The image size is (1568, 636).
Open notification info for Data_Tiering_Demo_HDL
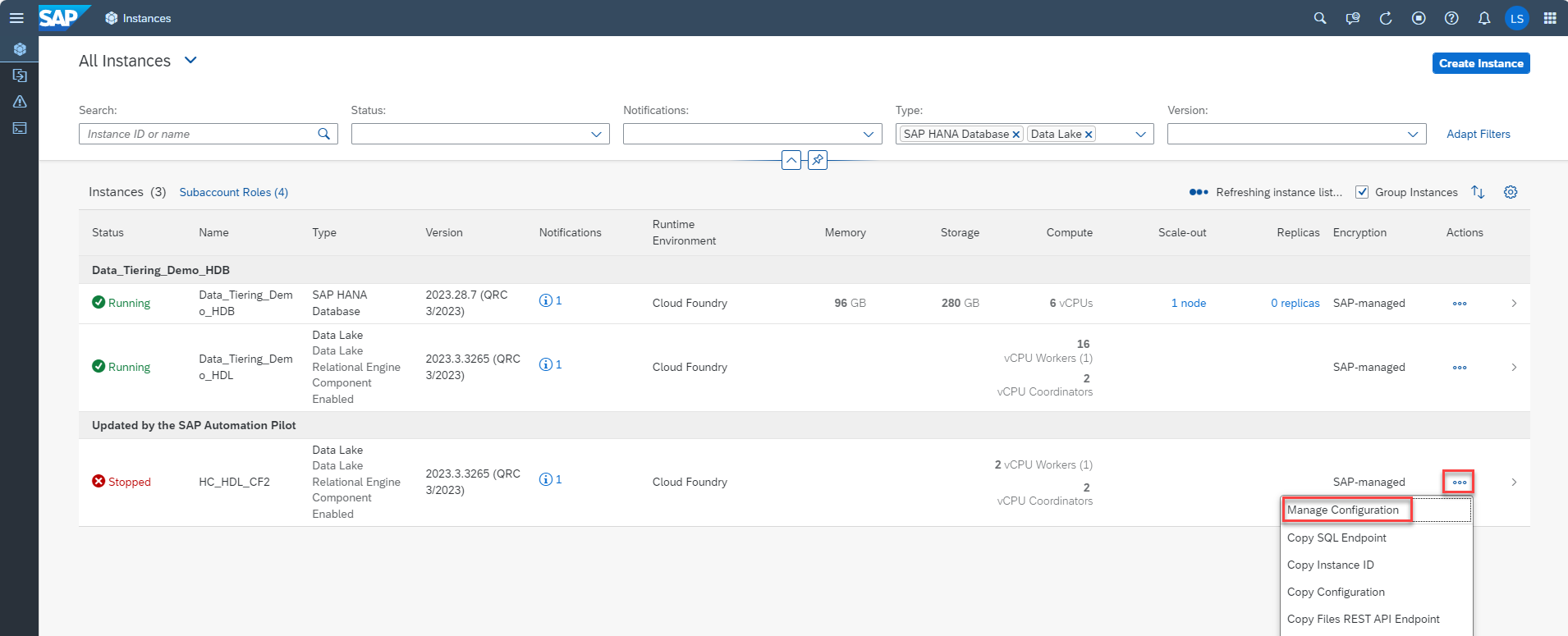(550, 364)
